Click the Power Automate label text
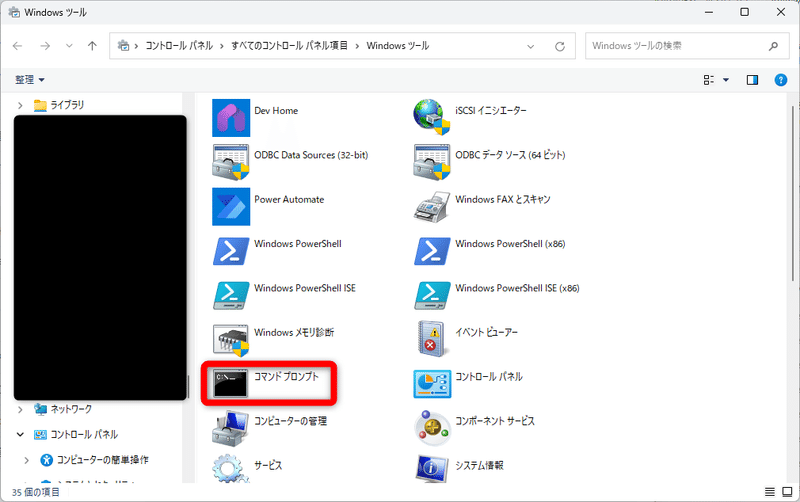800x502 pixels. coord(289,199)
